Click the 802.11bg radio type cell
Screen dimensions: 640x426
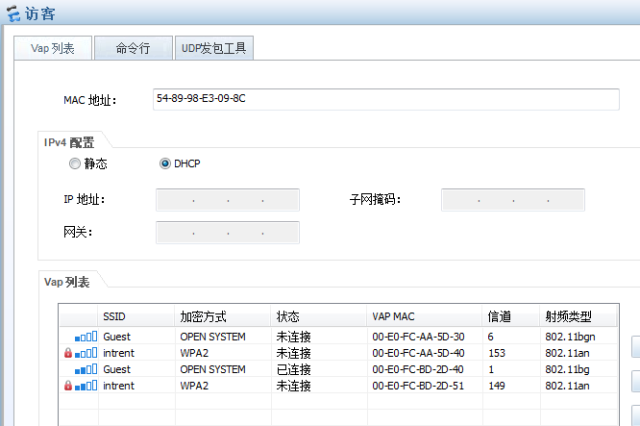pyautogui.click(x=567, y=369)
